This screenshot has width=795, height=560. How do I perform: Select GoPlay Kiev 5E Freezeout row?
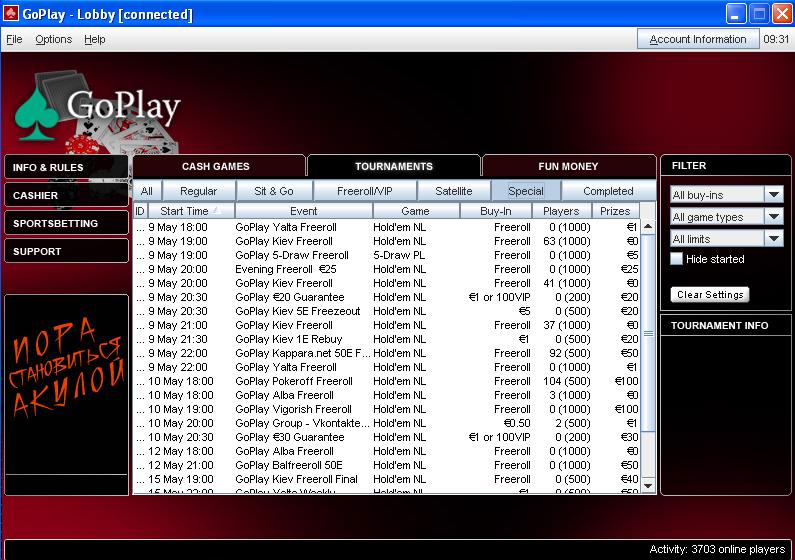point(387,311)
